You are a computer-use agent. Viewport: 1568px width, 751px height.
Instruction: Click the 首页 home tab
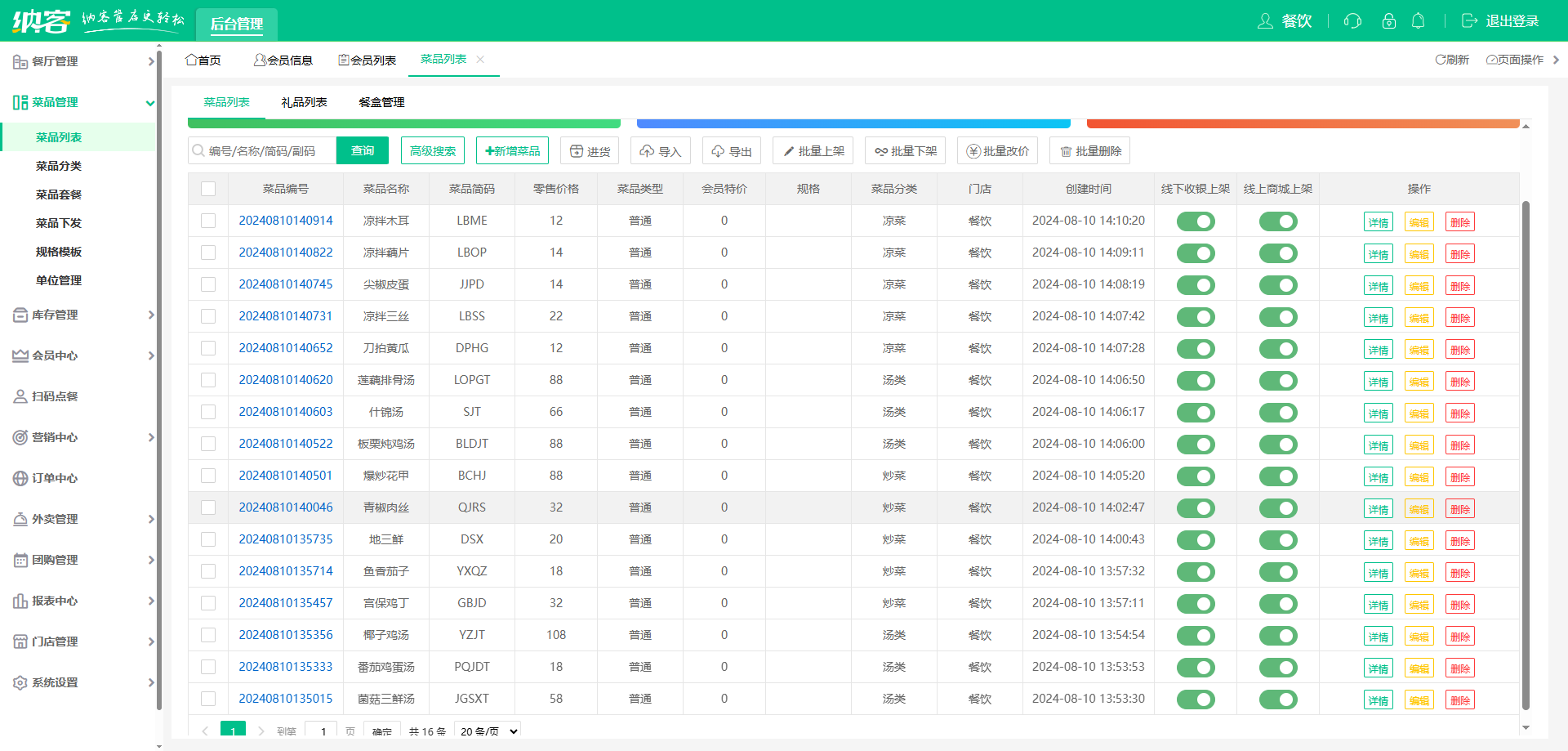pyautogui.click(x=203, y=60)
